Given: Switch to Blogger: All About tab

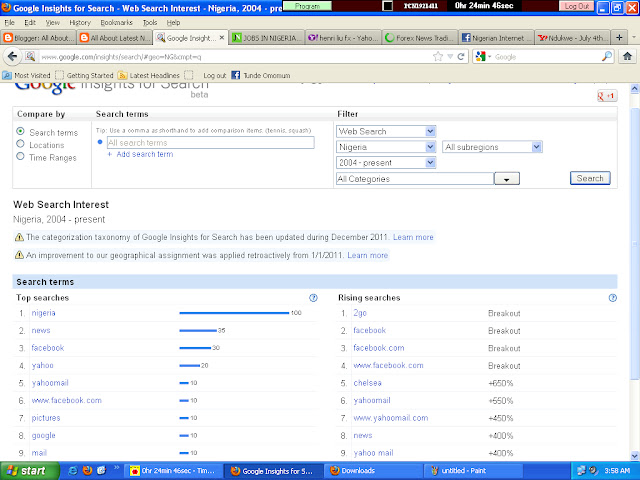Looking at the screenshot, I should pos(38,38).
